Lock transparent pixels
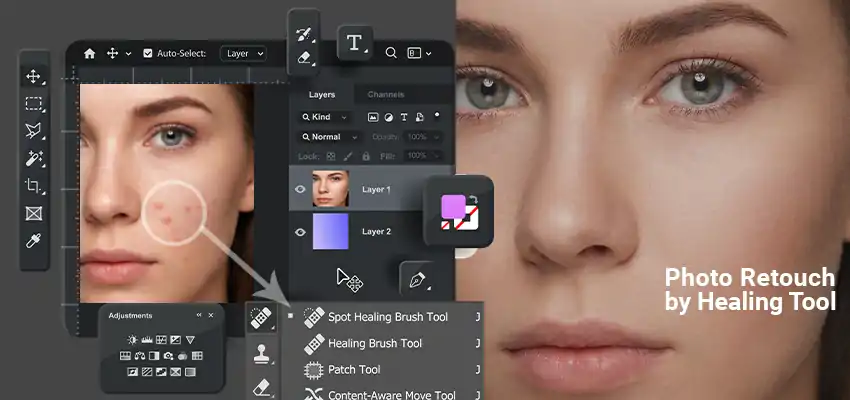 coord(331,156)
